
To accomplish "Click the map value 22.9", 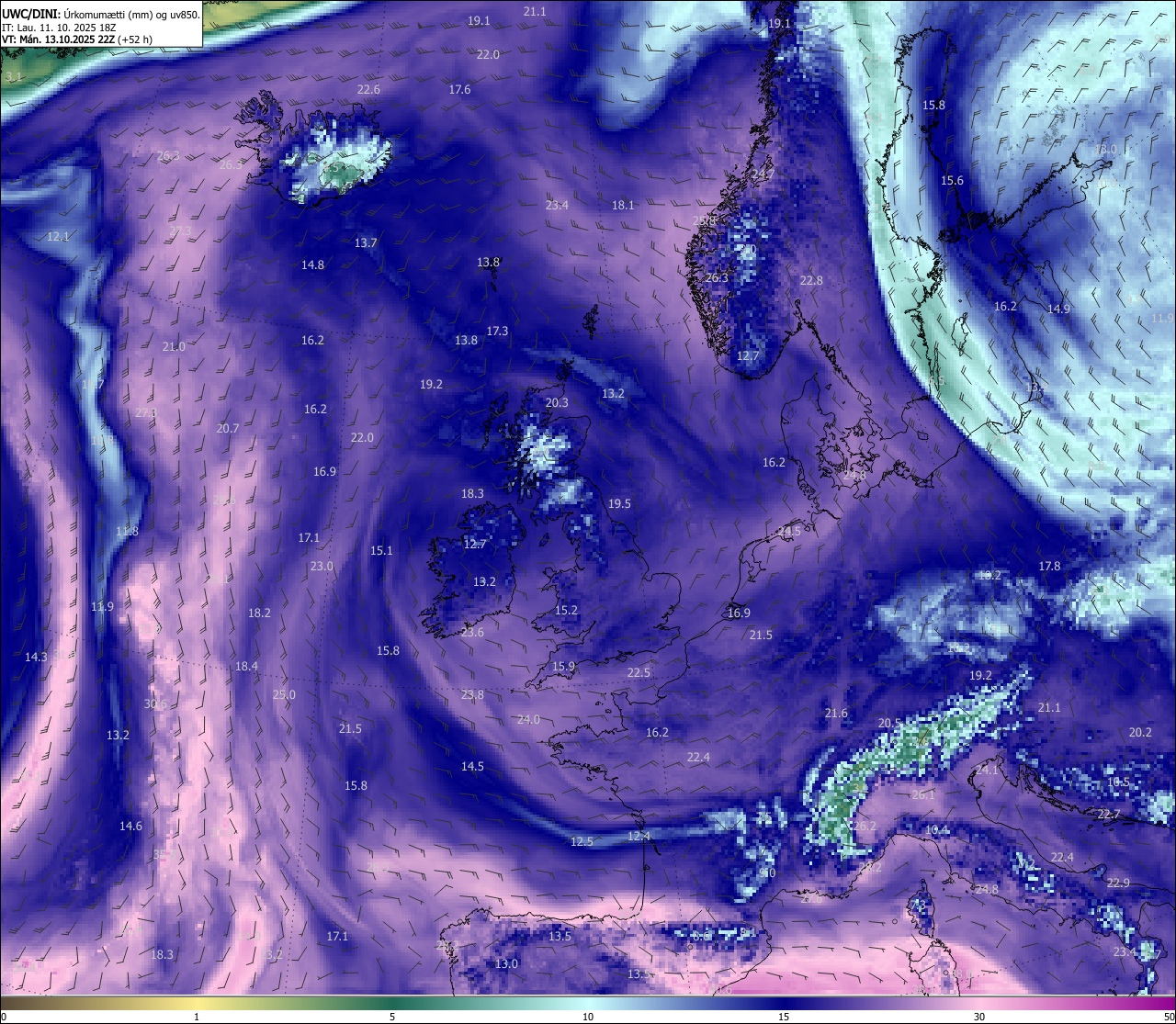I will tap(1118, 883).
